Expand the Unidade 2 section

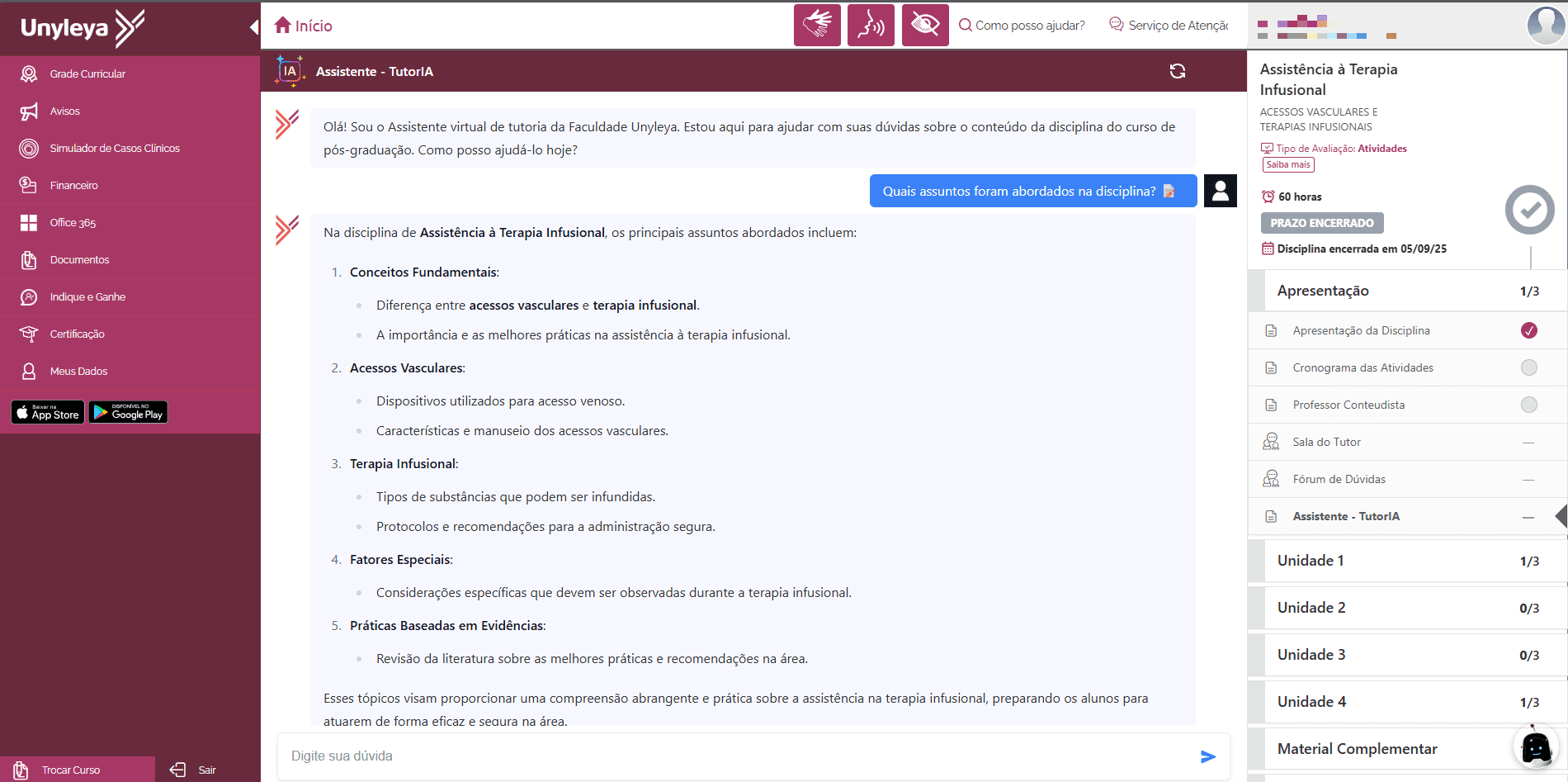coord(1407,608)
